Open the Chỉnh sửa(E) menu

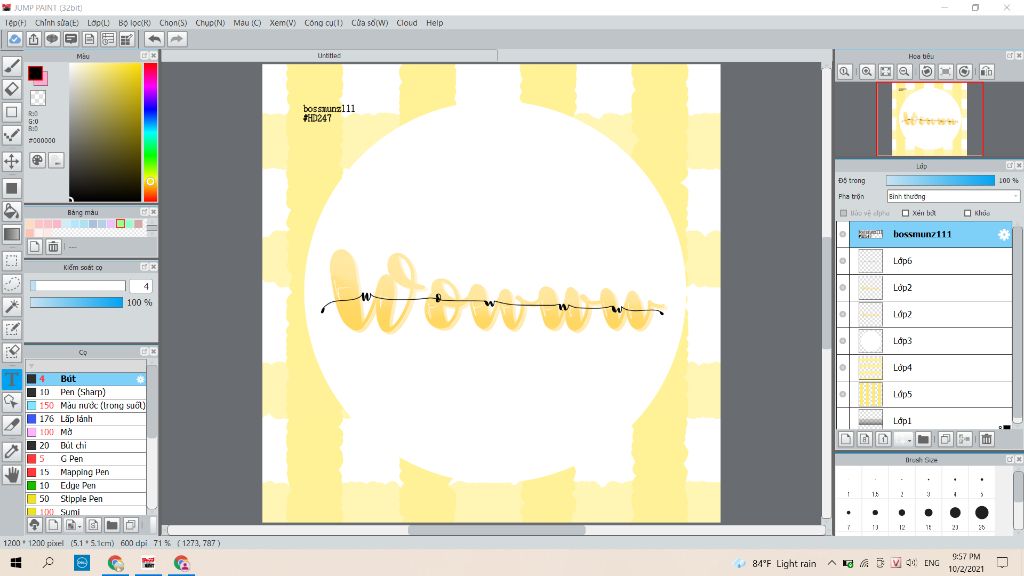pos(57,23)
